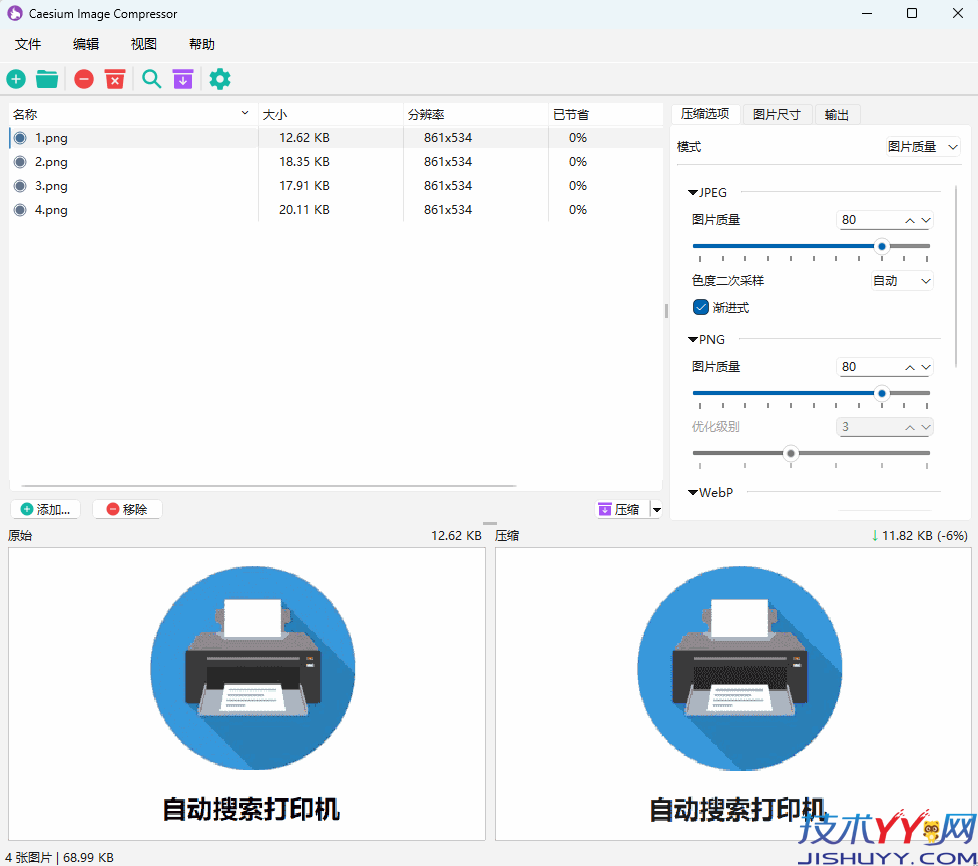Expand the WebP section
Screen dimensions: 978x866
click(691, 492)
